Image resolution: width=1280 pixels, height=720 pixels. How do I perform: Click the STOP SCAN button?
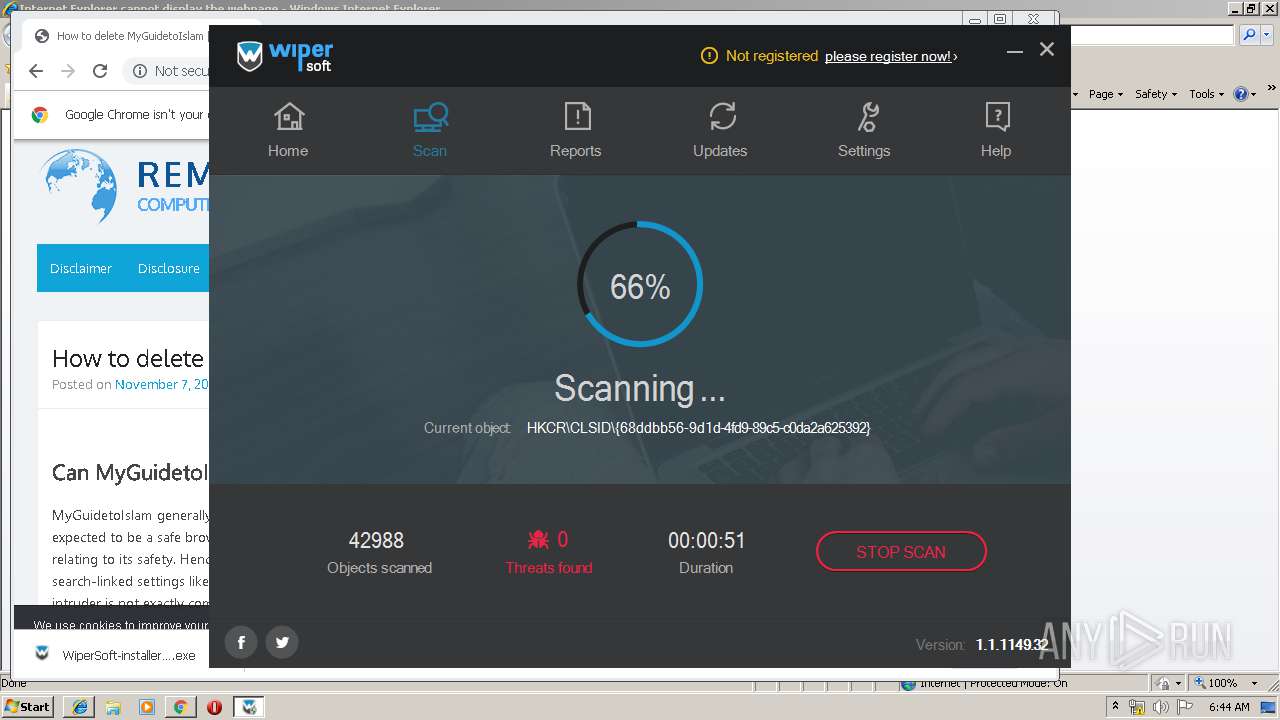pos(901,551)
